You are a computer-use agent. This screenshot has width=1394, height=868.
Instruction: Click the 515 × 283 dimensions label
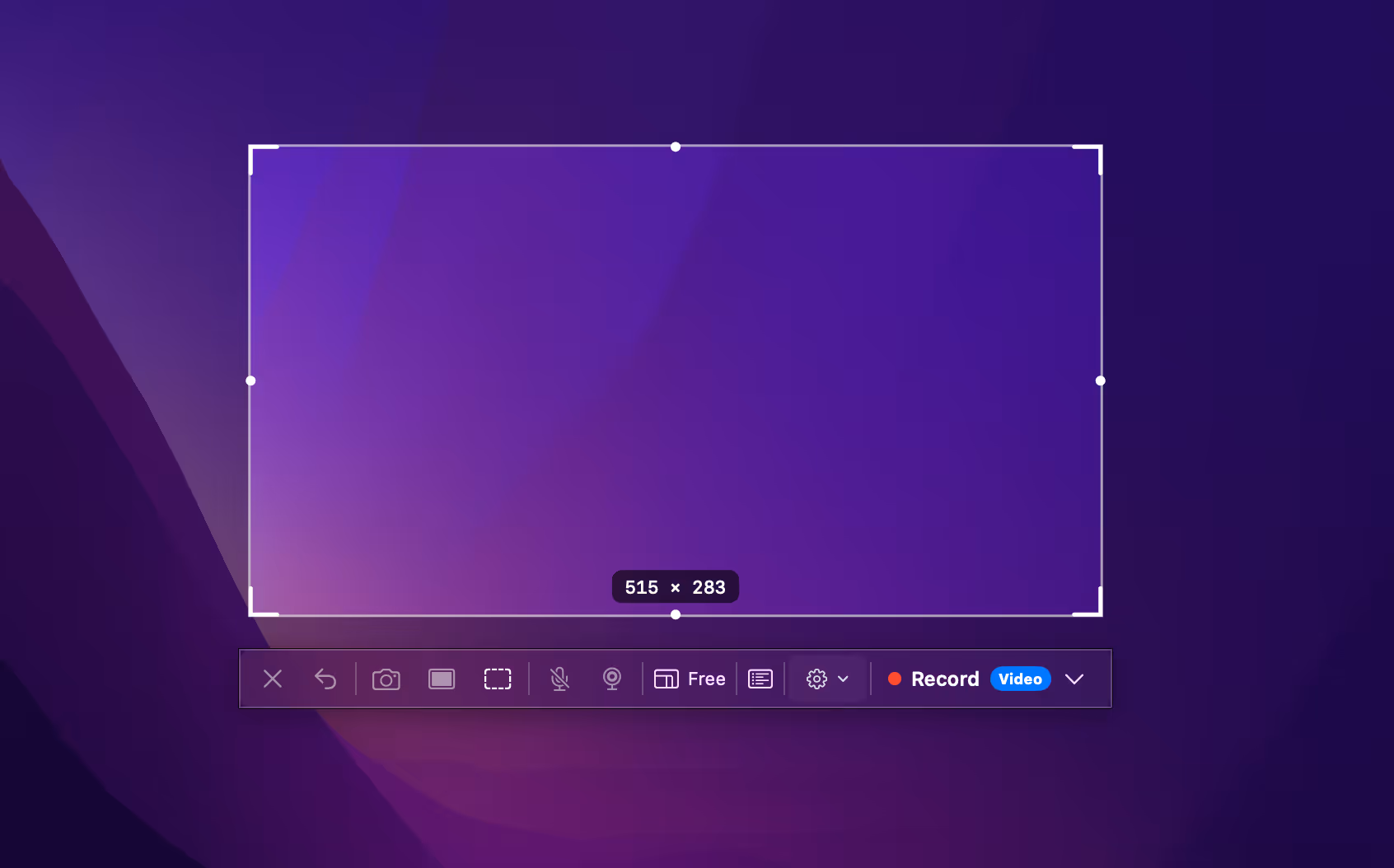[x=676, y=587]
